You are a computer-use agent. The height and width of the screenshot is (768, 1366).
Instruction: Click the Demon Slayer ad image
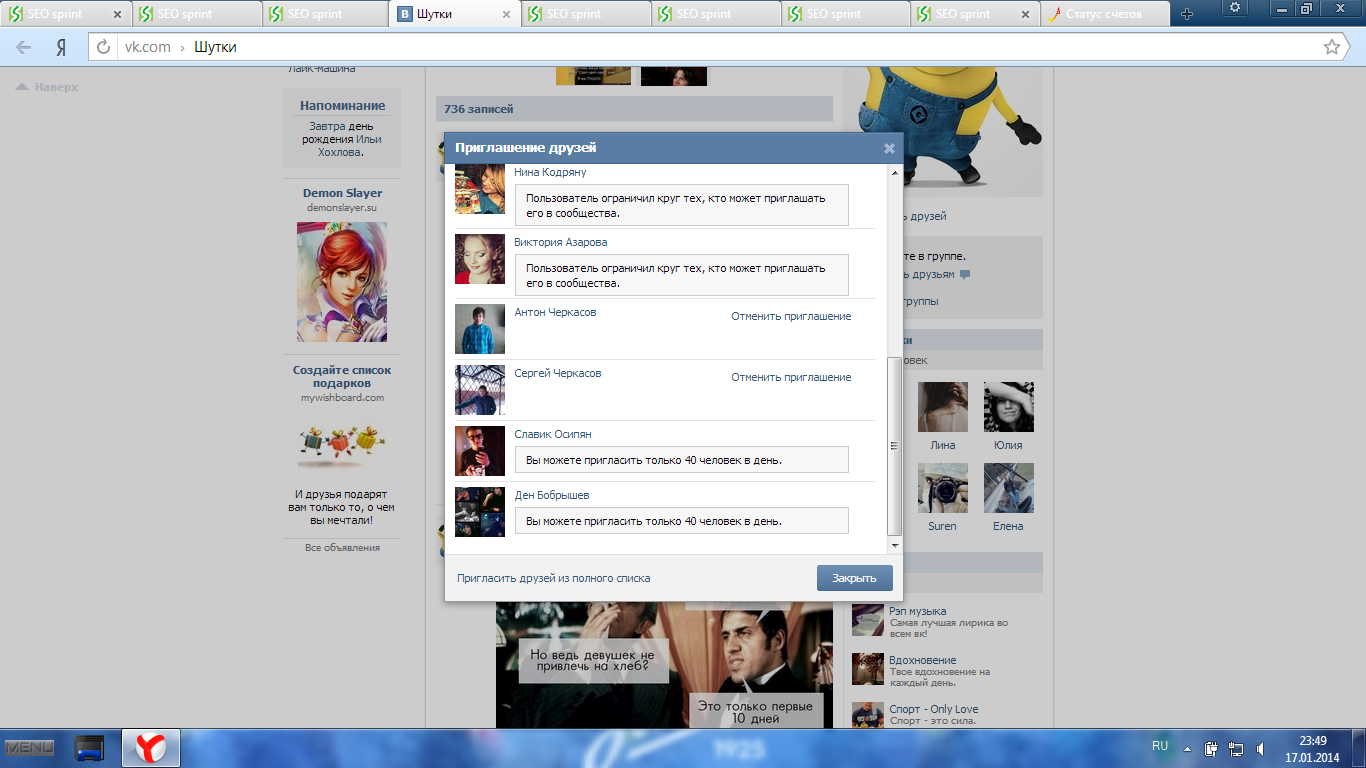pos(342,282)
